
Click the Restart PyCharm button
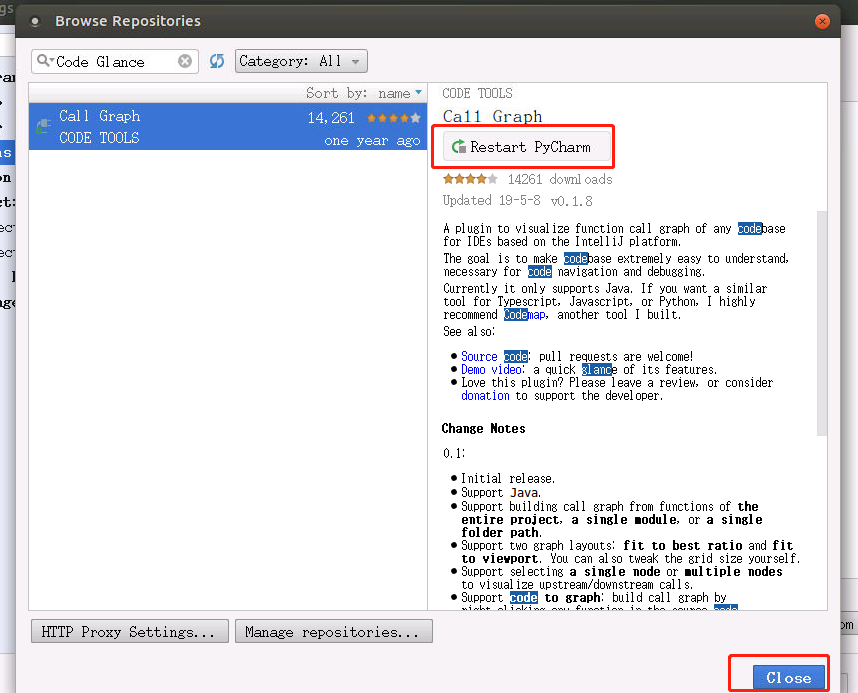[x=526, y=147]
